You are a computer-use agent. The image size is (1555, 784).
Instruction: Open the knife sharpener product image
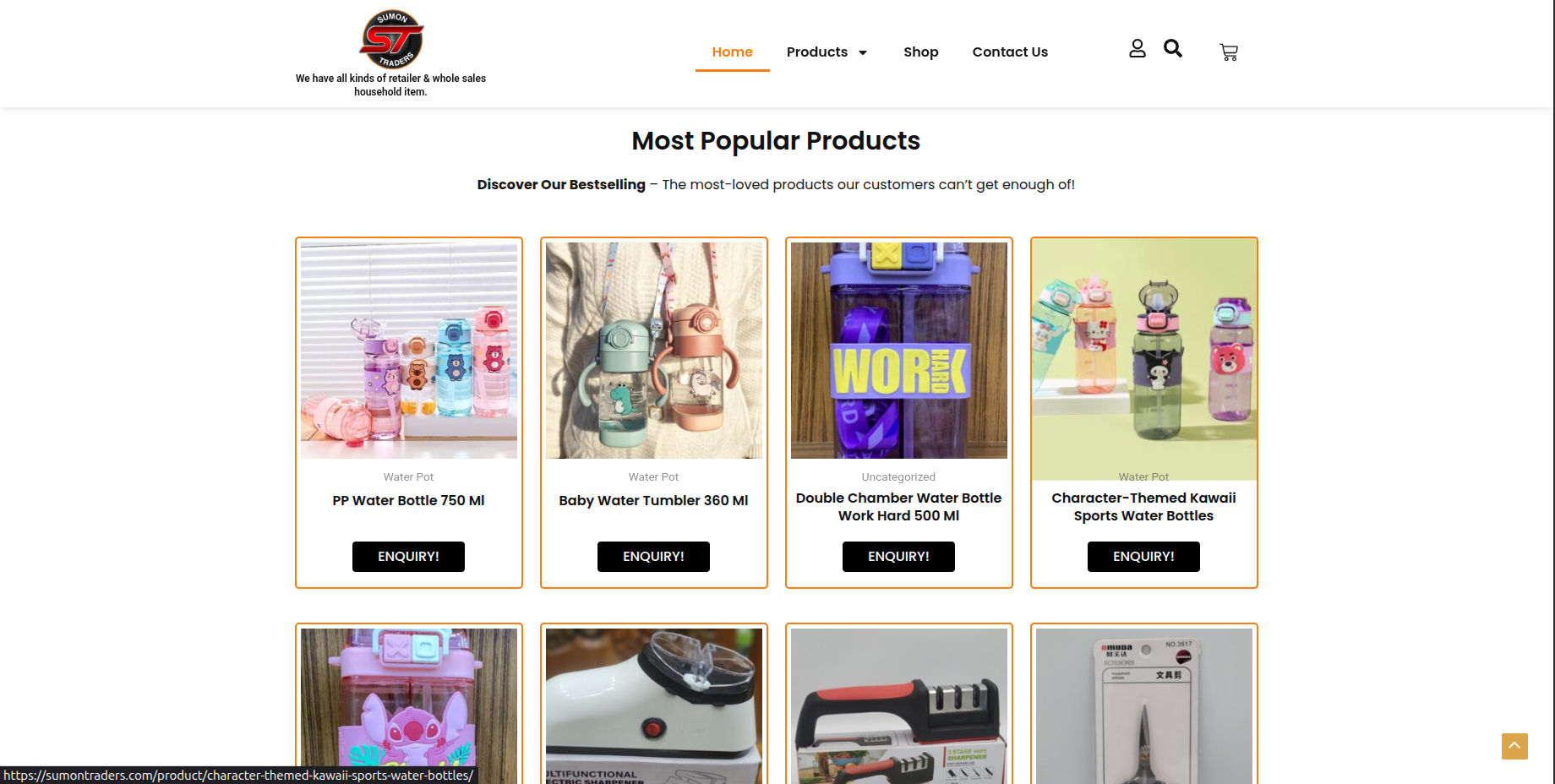point(899,706)
